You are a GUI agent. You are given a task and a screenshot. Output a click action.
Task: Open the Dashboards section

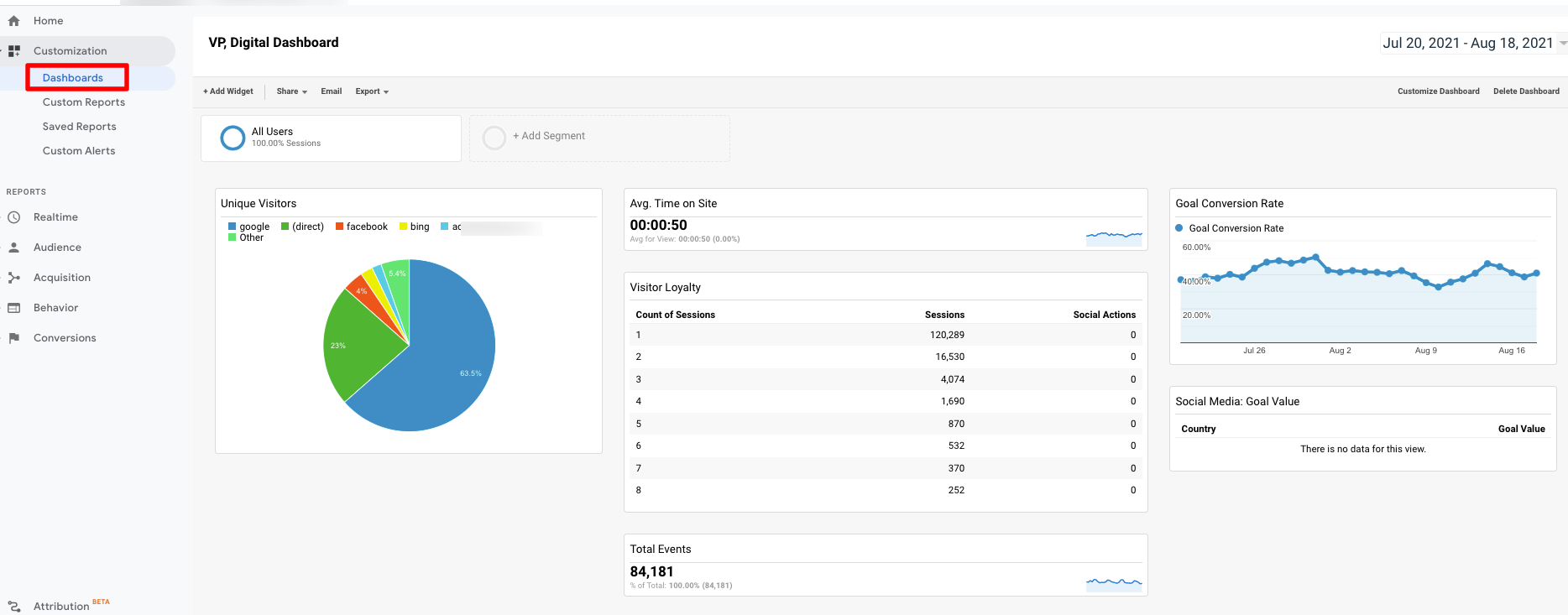click(73, 78)
